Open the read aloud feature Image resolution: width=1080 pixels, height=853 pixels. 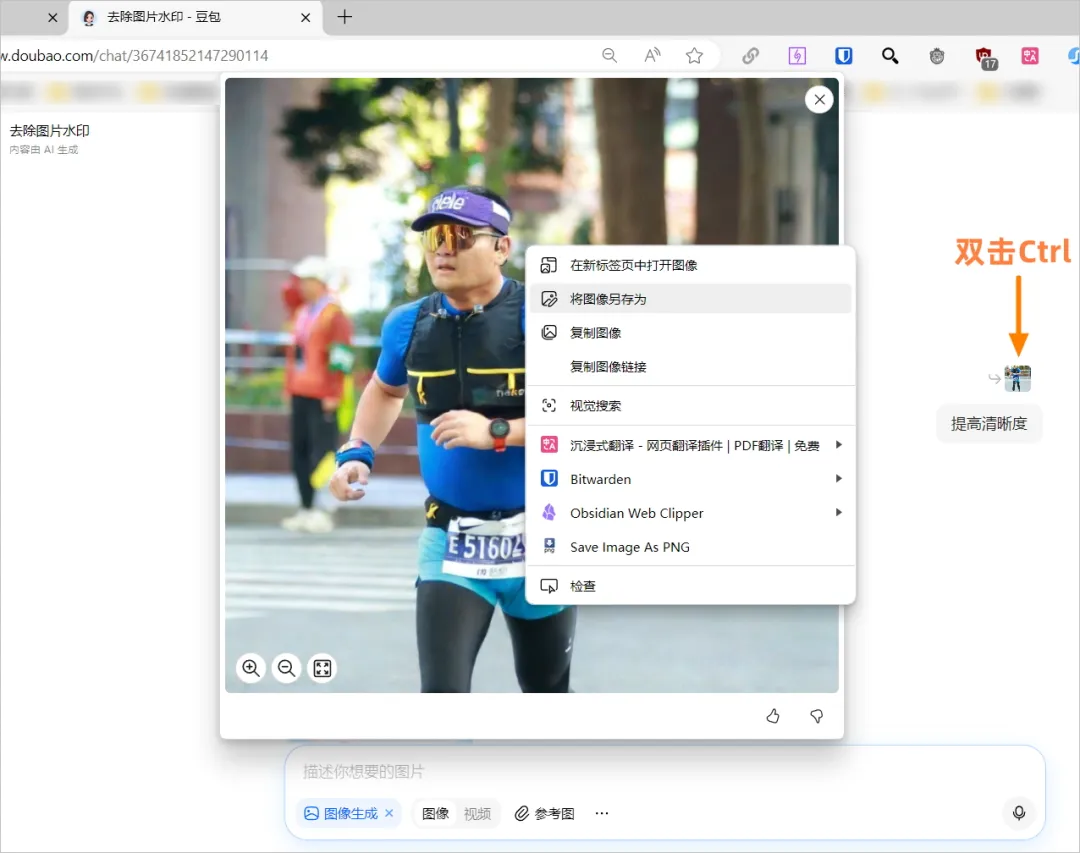(652, 56)
